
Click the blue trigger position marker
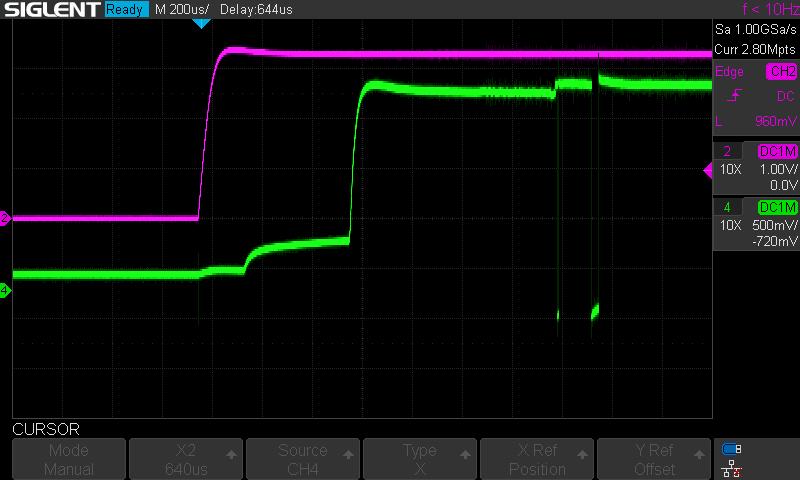click(x=201, y=23)
